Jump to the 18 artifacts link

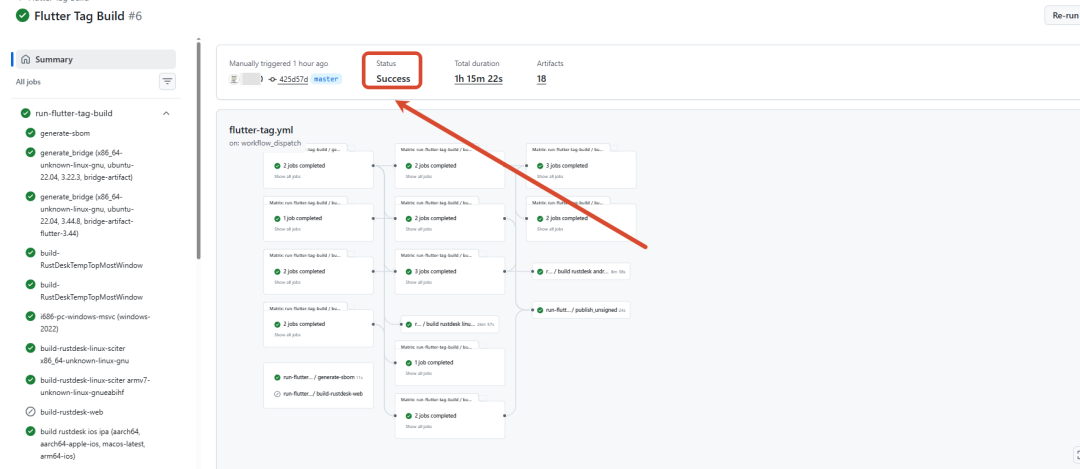tap(541, 79)
